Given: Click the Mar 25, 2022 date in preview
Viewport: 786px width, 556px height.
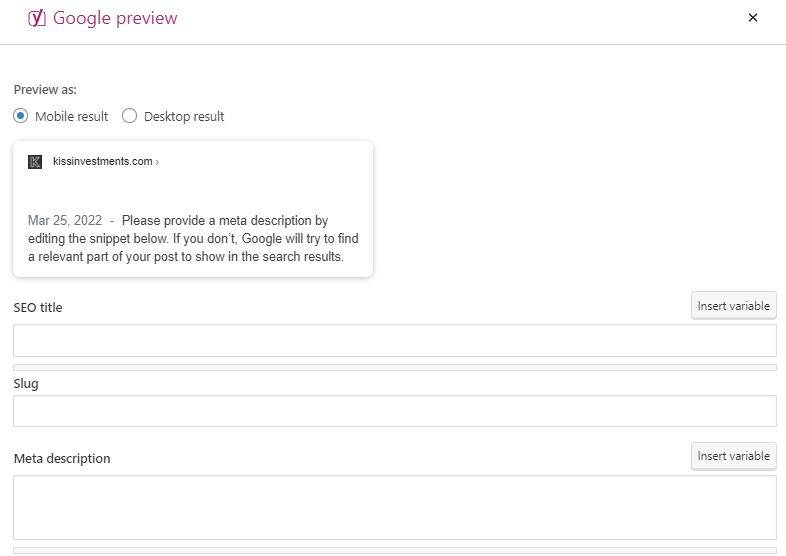Looking at the screenshot, I should tap(65, 221).
